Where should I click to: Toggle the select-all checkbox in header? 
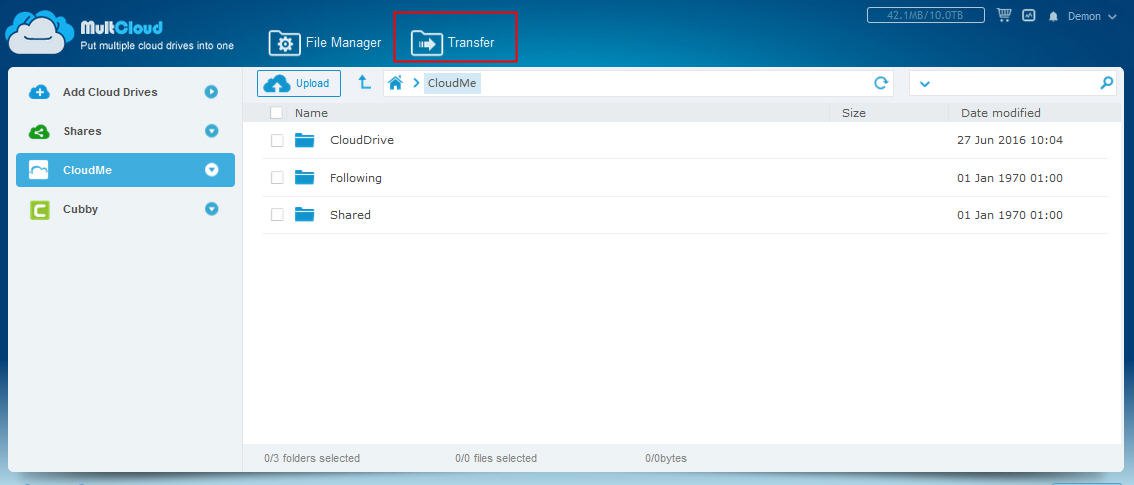tap(276, 113)
